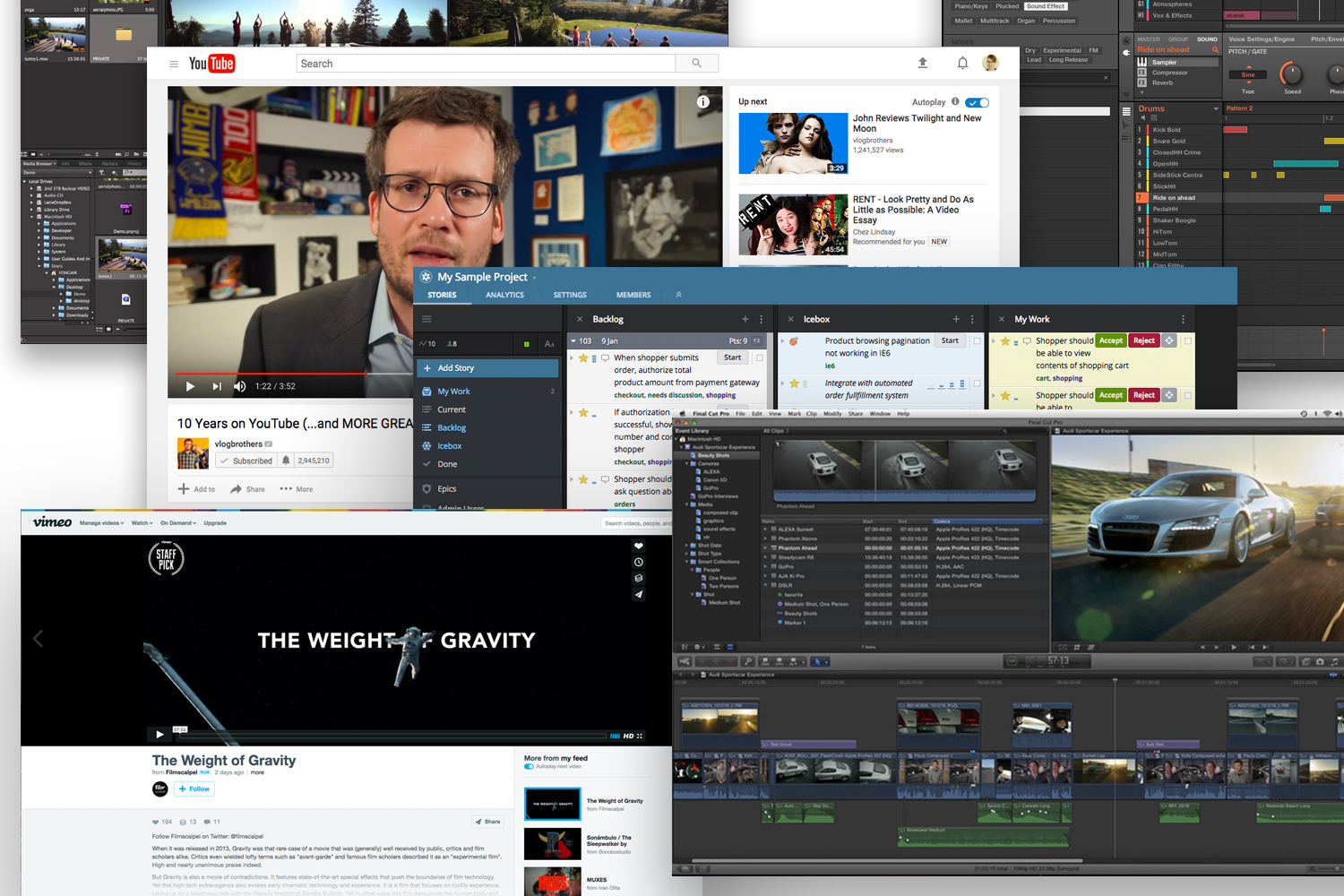Click the info icon beside Autoplay
The width and height of the screenshot is (1344, 896).
(x=955, y=101)
